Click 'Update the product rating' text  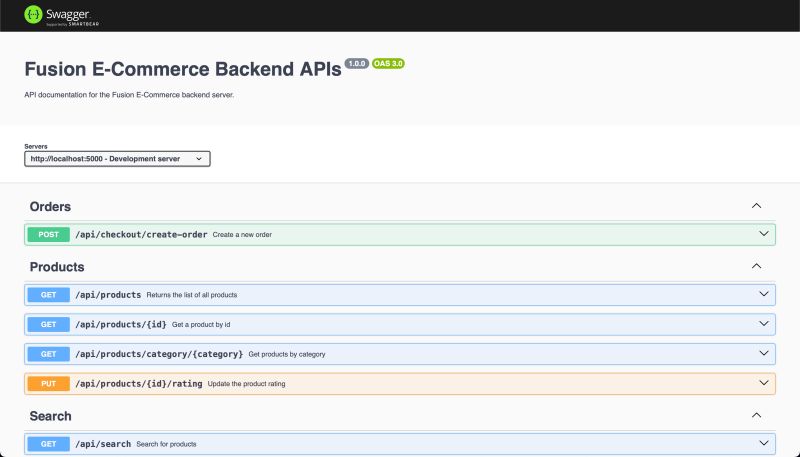(x=246, y=384)
